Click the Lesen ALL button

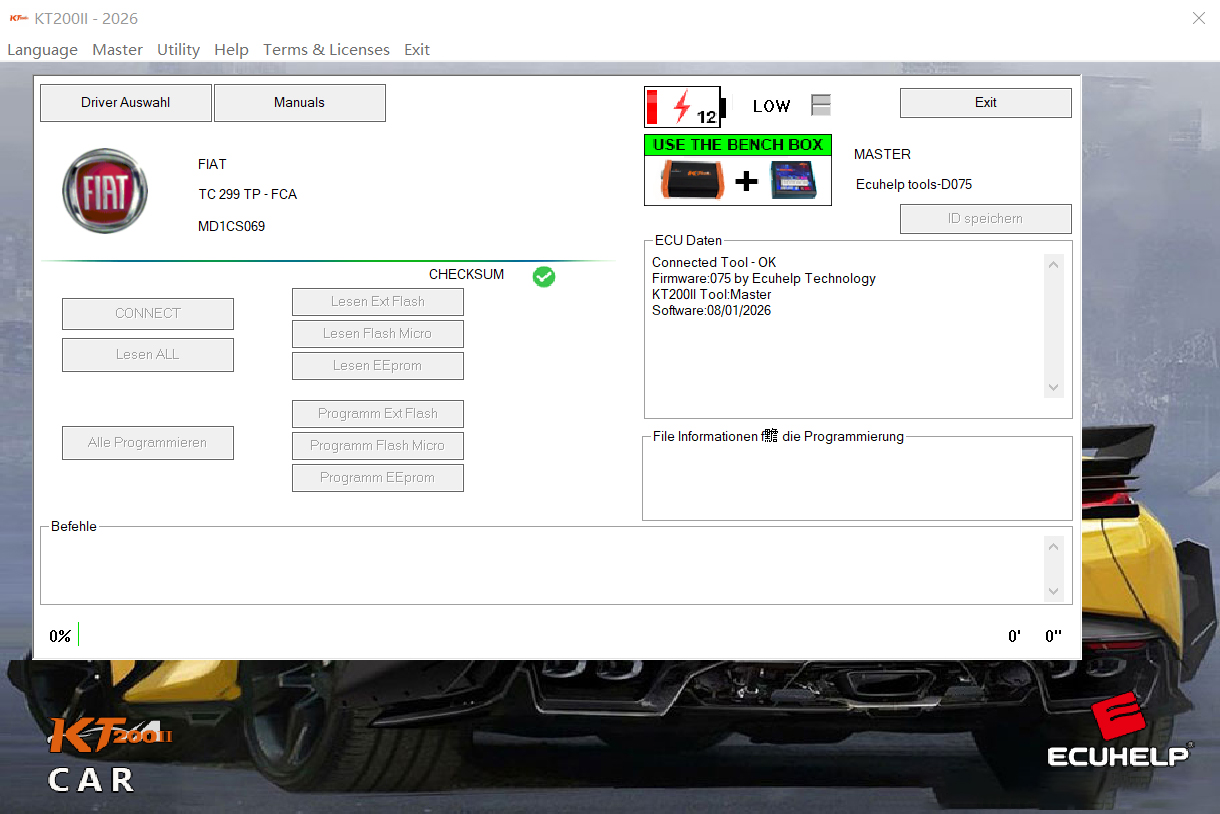pyautogui.click(x=148, y=355)
